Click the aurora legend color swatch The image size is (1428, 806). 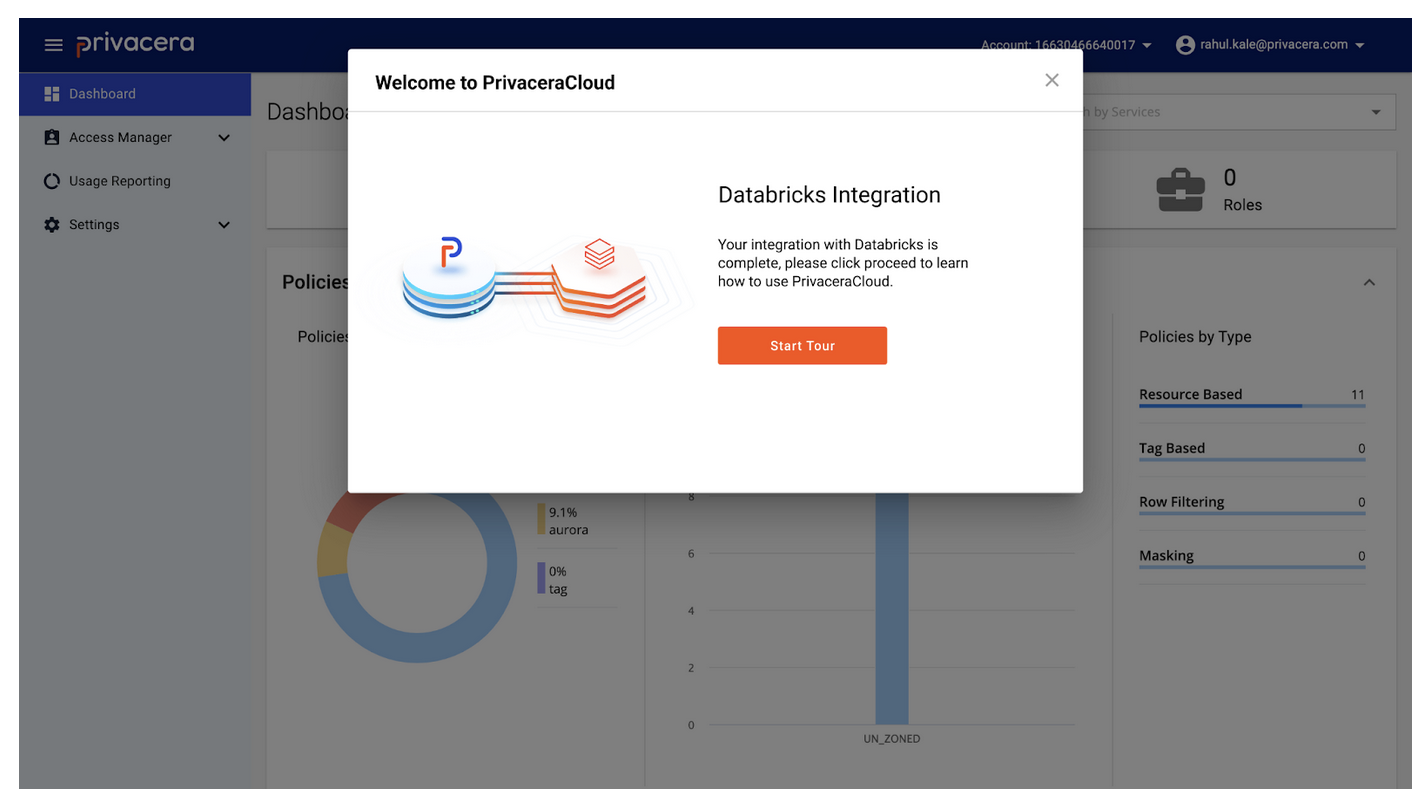[542, 520]
